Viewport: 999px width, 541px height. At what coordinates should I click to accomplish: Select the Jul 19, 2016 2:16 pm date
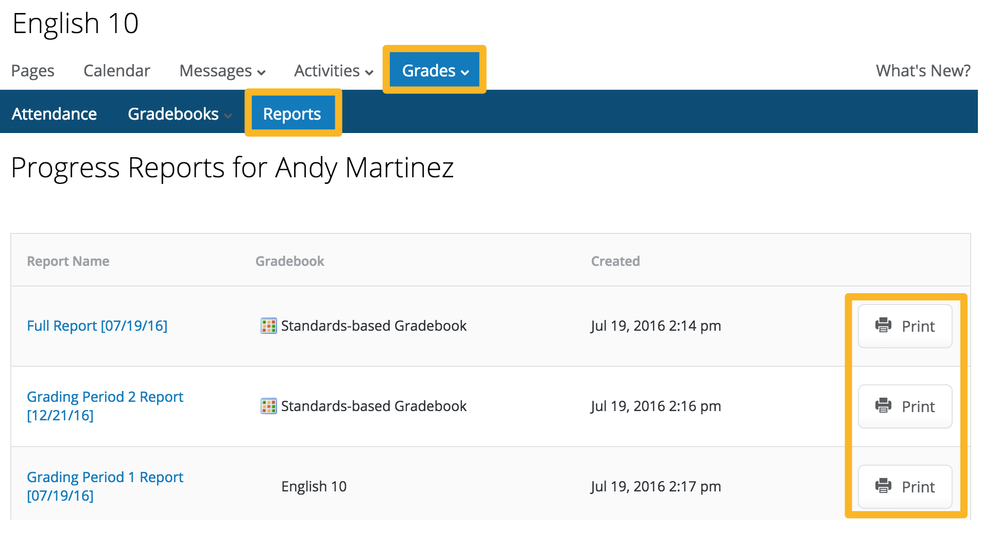656,406
